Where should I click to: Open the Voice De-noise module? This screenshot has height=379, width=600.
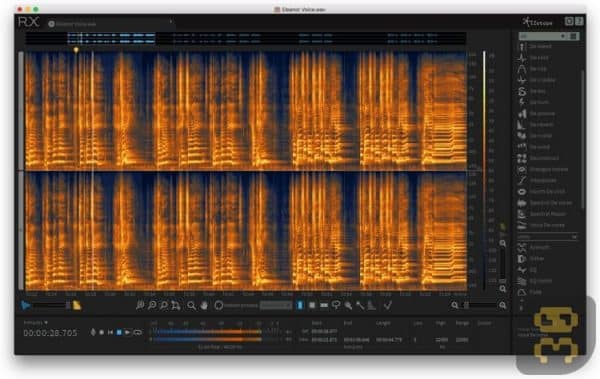coord(541,225)
